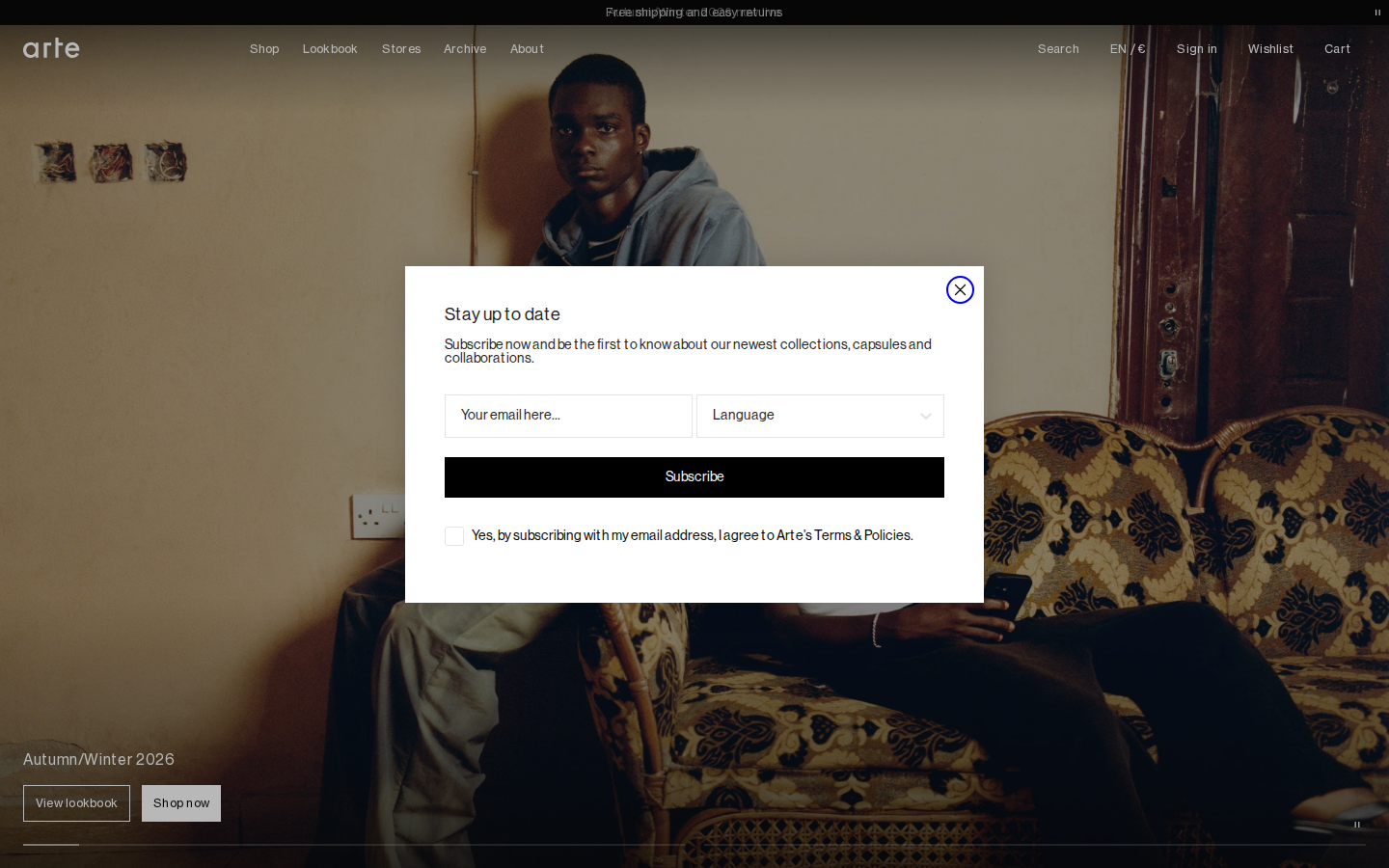Click the slideshow progress bar
Image resolution: width=1389 pixels, height=868 pixels.
[694, 845]
